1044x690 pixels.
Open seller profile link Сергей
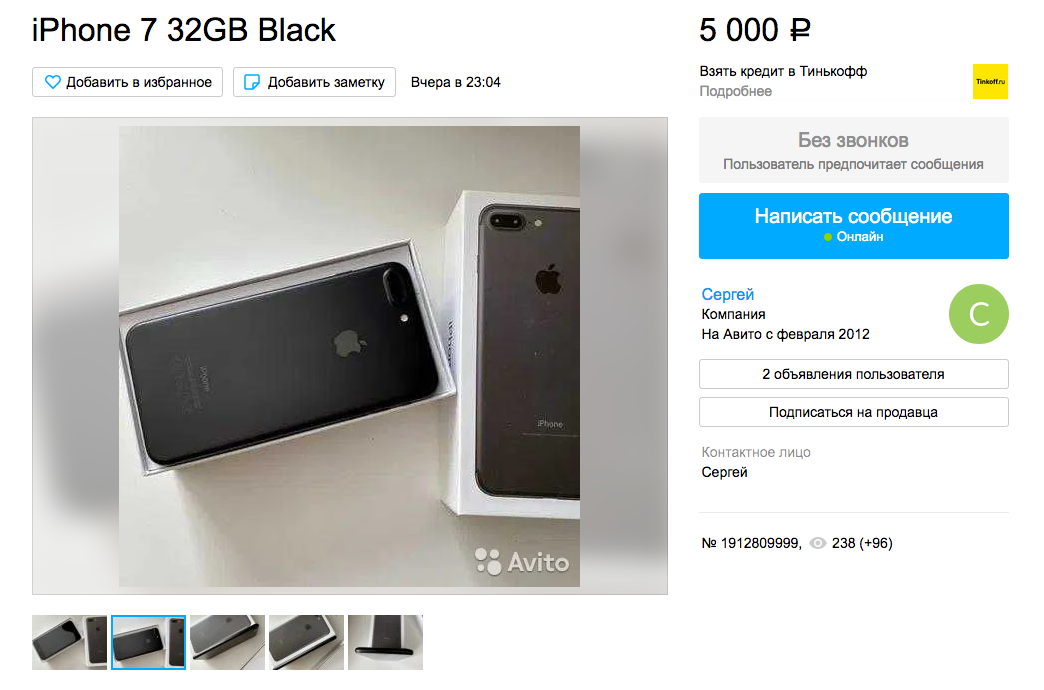pos(727,294)
